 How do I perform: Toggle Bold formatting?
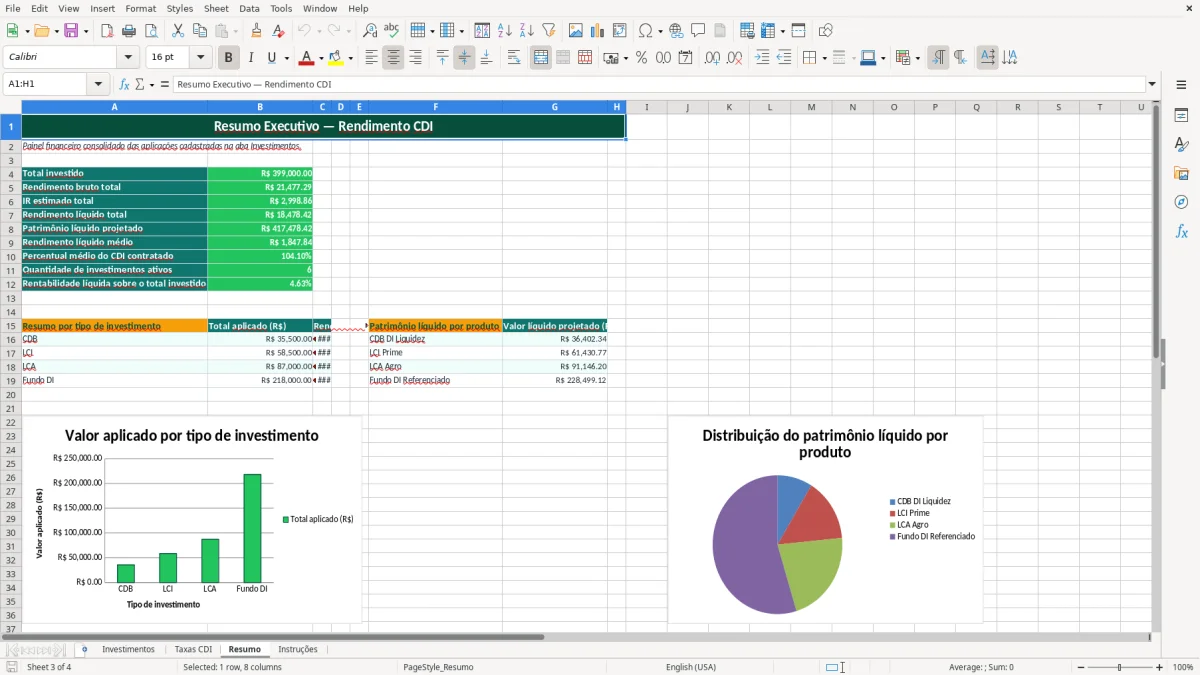[x=228, y=58]
